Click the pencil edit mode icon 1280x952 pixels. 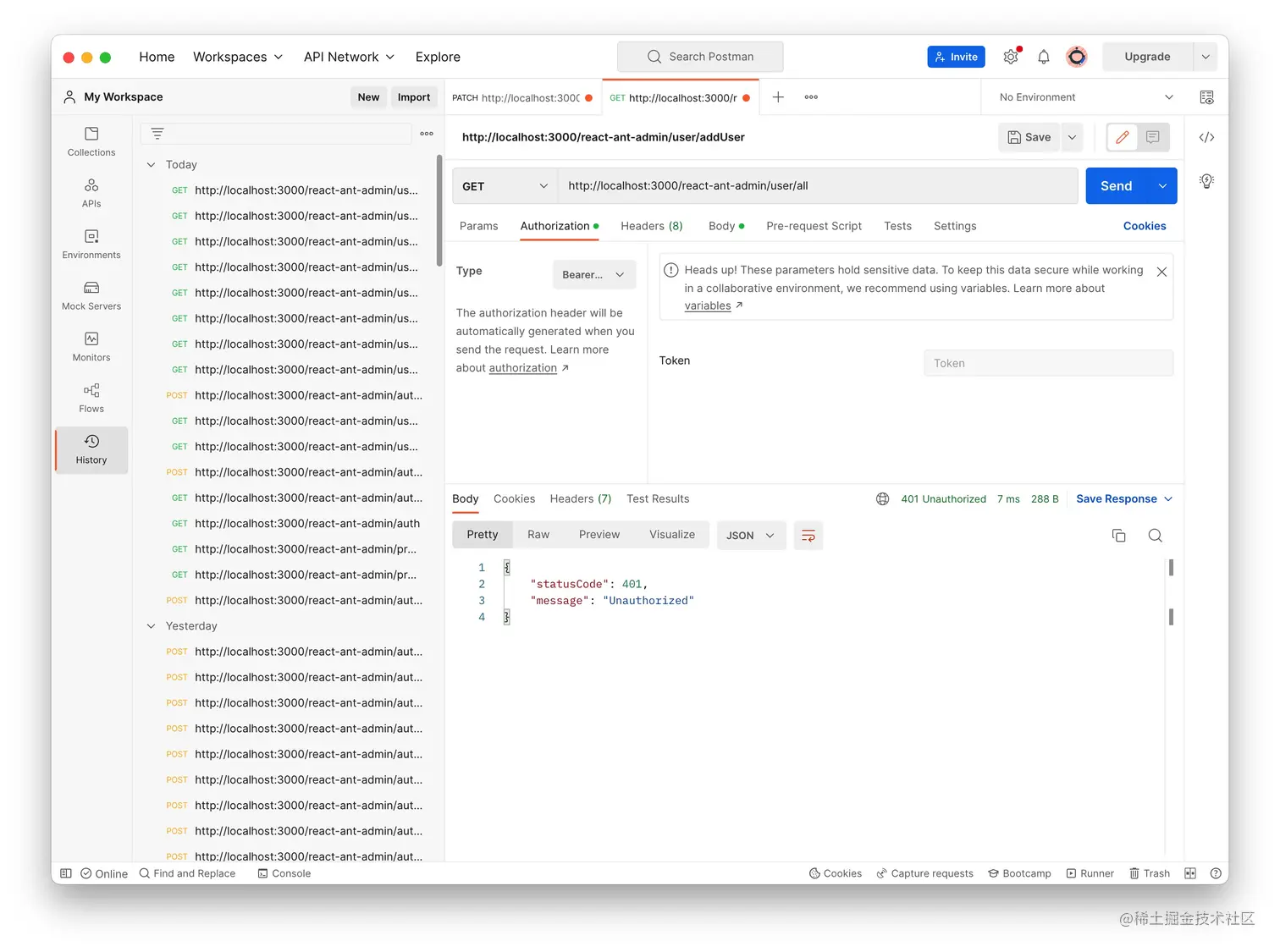click(x=1123, y=137)
